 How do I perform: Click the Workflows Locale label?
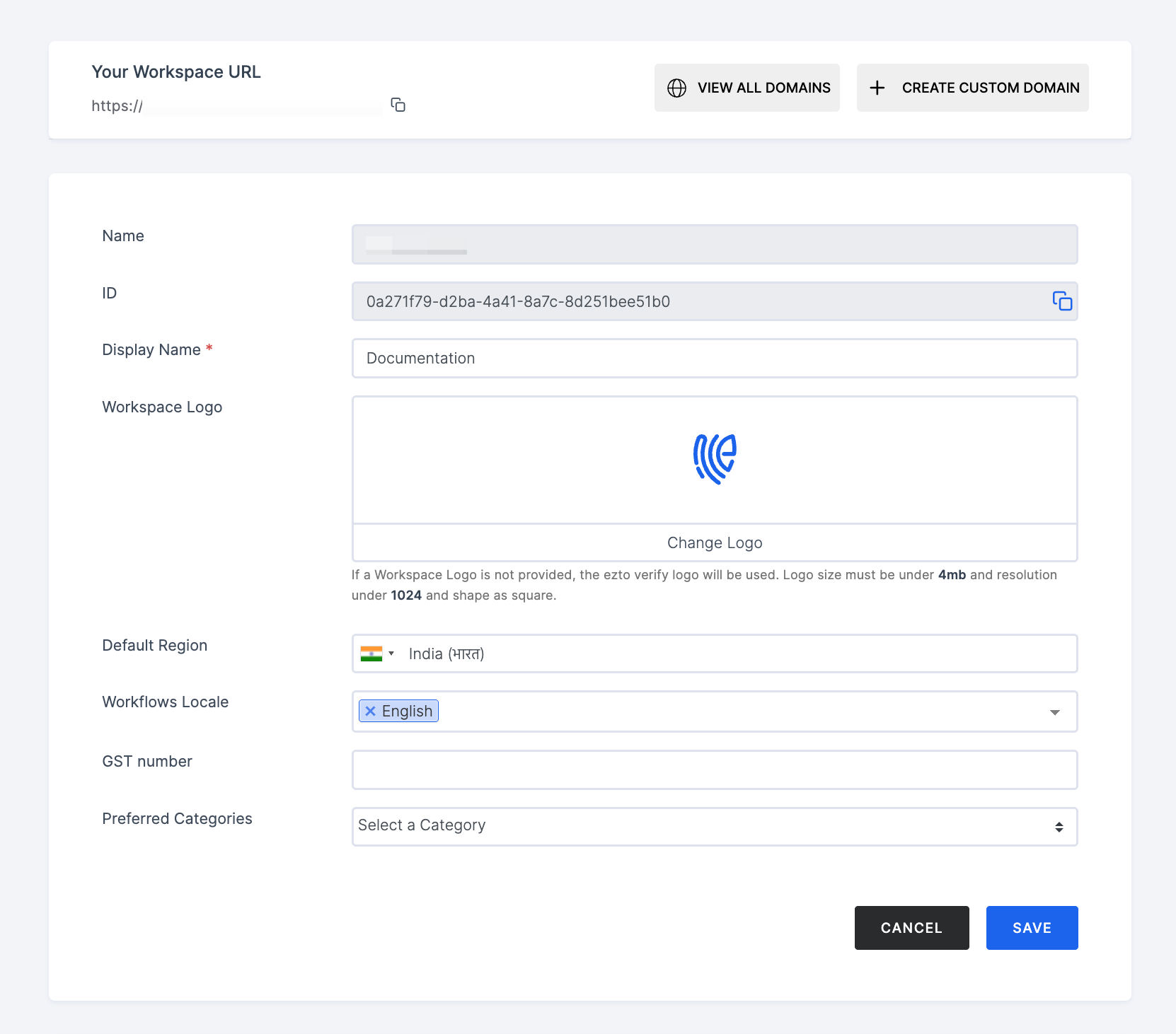(x=166, y=702)
